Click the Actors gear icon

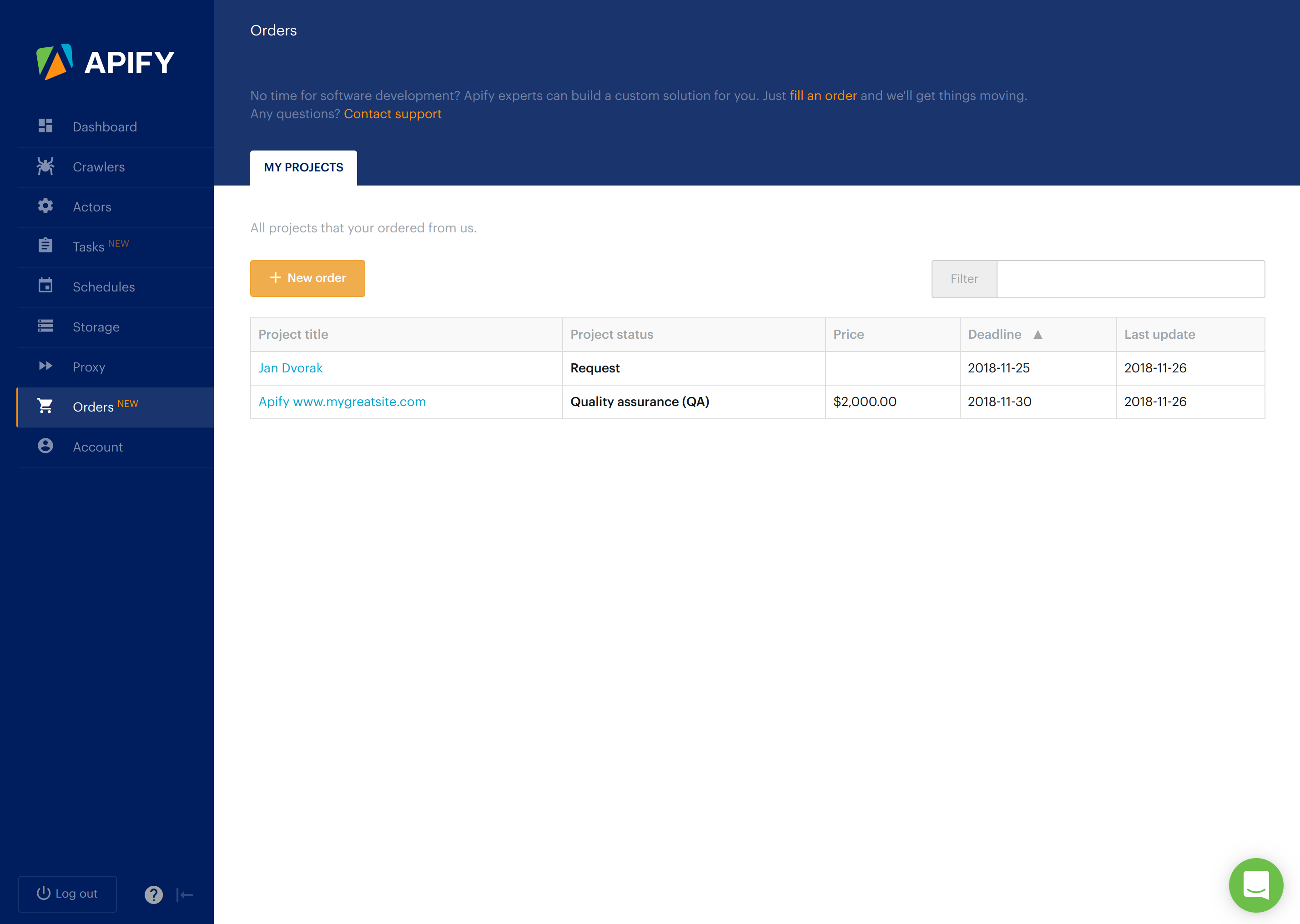pos(45,206)
